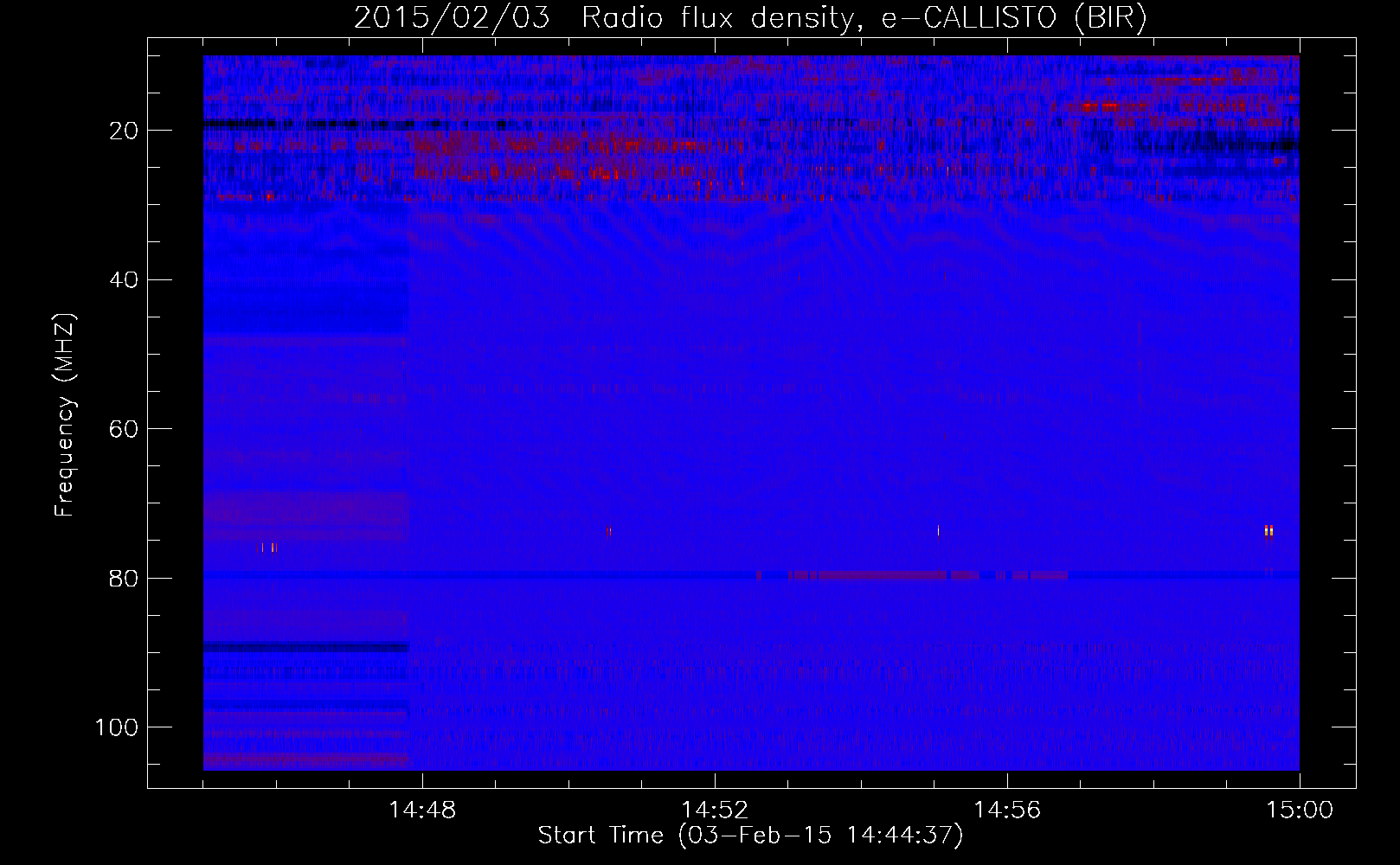Viewport: 1400px width, 865px height.
Task: Click the '100' frequency tick label
Action: 117,727
